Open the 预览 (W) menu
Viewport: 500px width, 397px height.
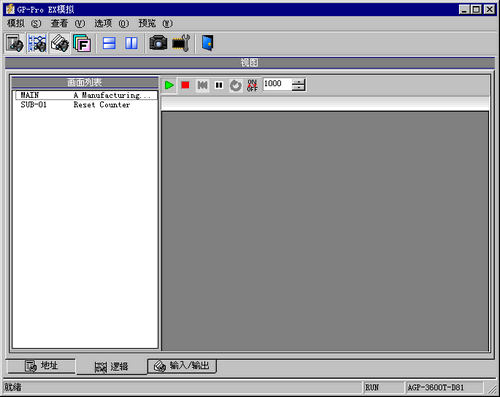156,23
